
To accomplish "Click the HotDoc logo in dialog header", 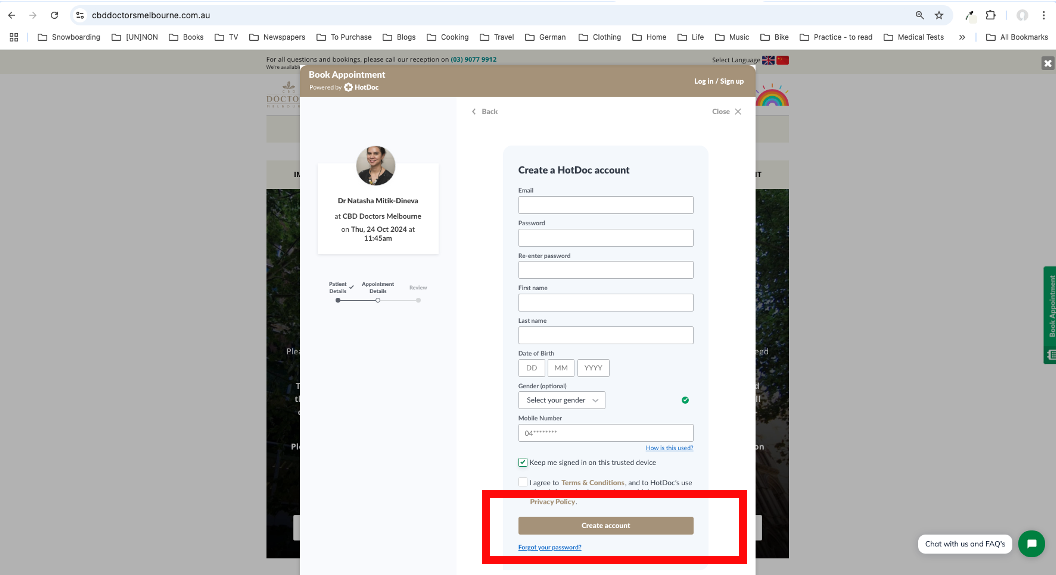I will [362, 88].
